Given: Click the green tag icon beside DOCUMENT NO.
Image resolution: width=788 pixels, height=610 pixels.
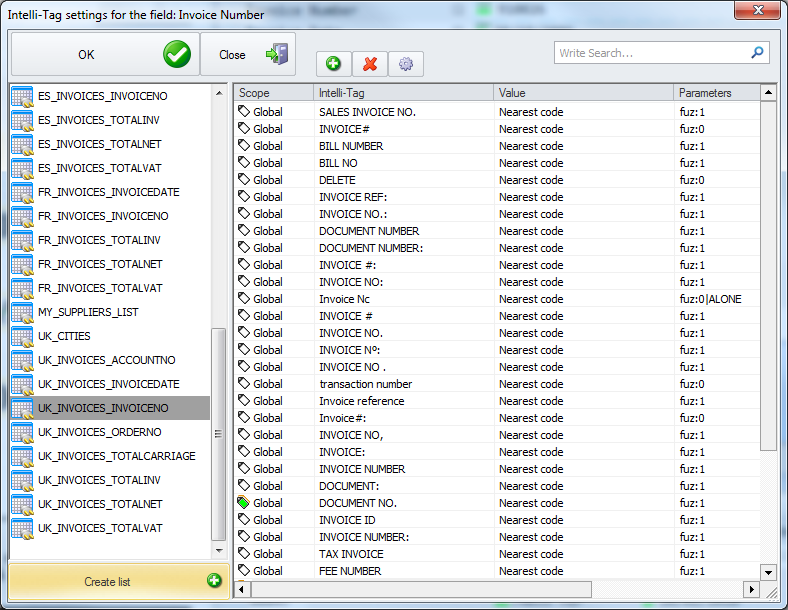Looking at the screenshot, I should click(243, 502).
